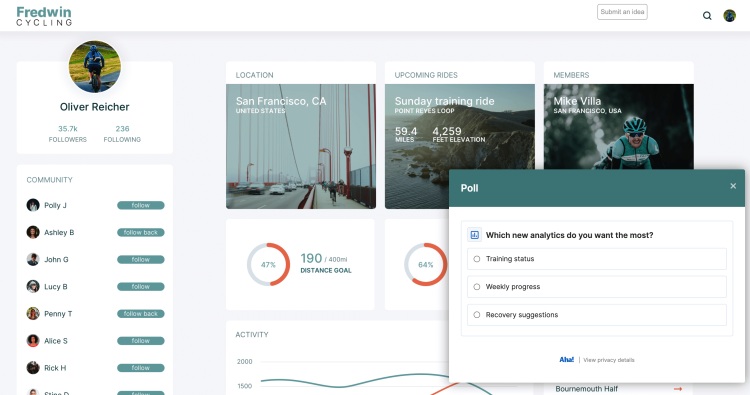Click the 47% distance goal progress ring
This screenshot has height=395, width=750.
[x=268, y=264]
